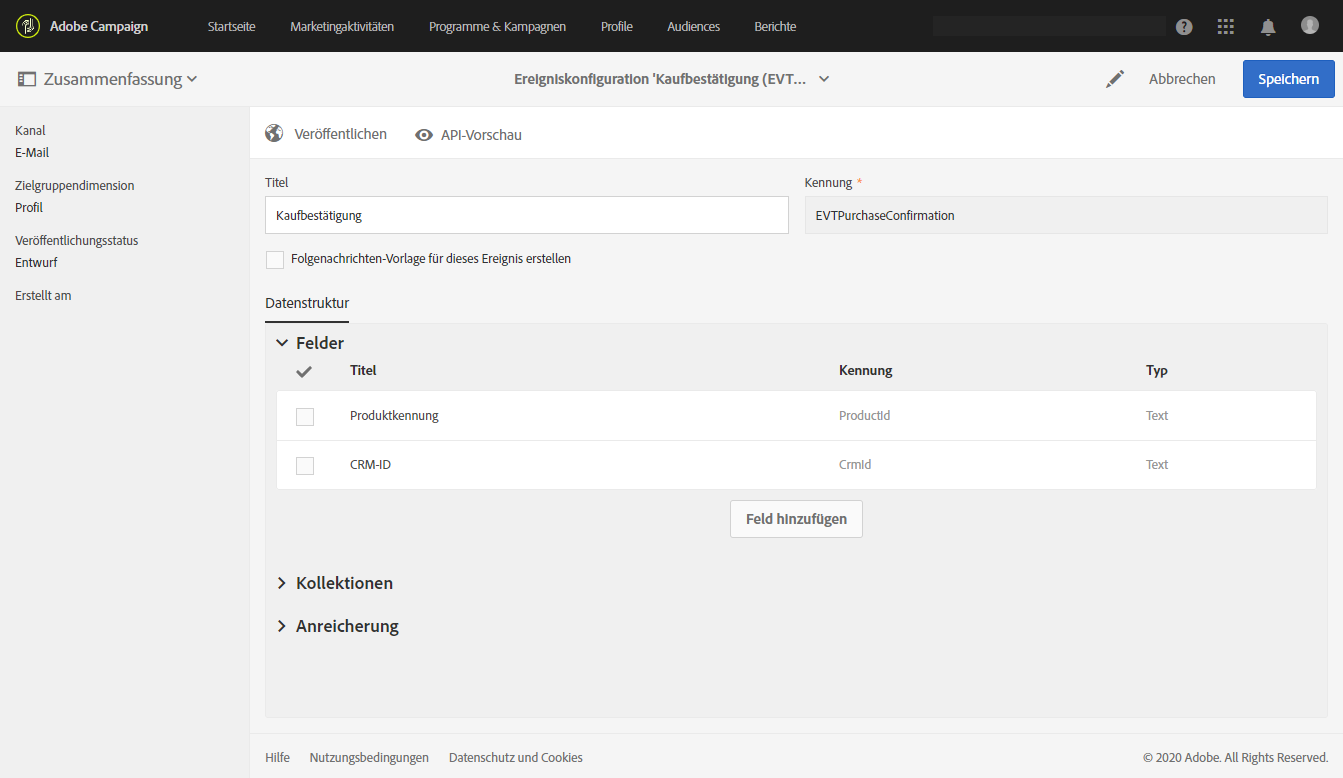Screen dimensions: 1343x778
Task: Click the pencil edit properties icon
Action: pyautogui.click(x=1115, y=79)
